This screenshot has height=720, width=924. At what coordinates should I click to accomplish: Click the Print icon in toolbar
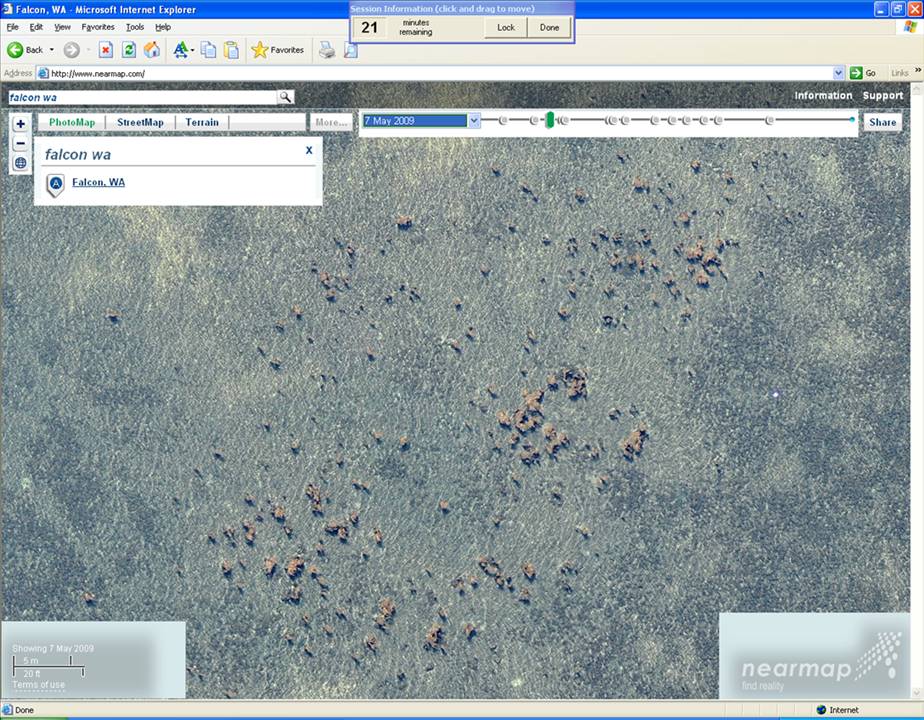tap(326, 50)
